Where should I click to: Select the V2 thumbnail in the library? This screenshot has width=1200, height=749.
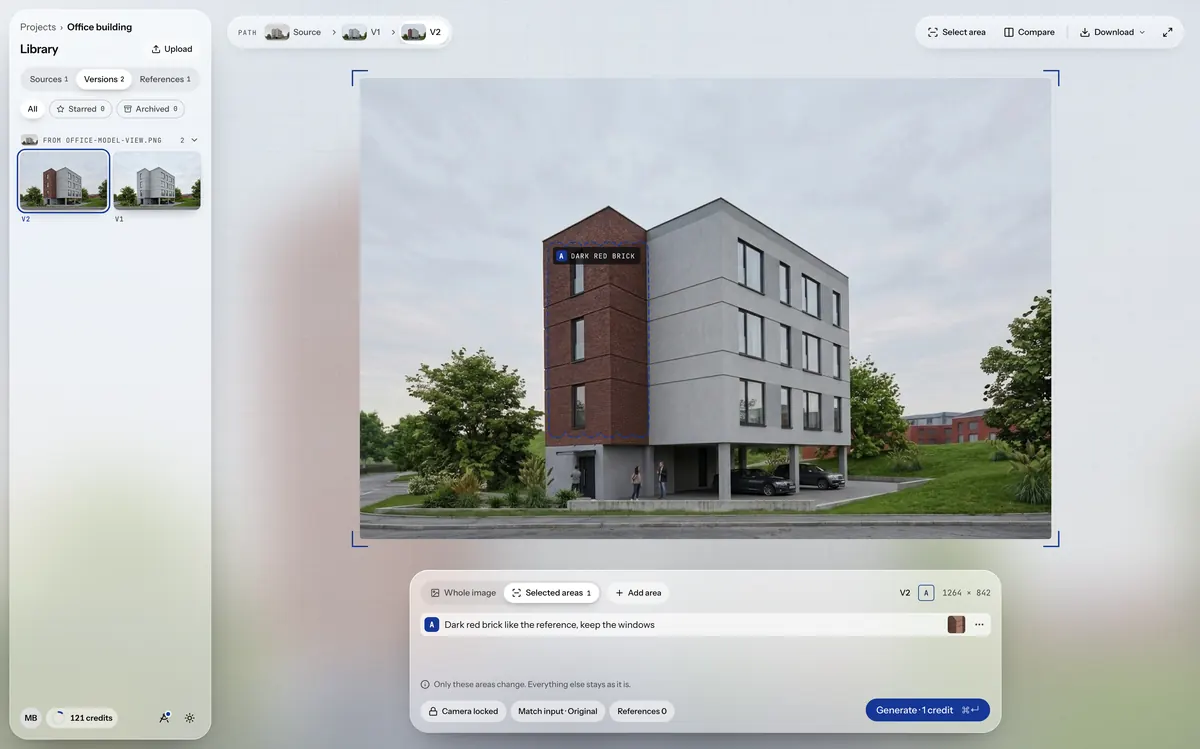(x=64, y=181)
